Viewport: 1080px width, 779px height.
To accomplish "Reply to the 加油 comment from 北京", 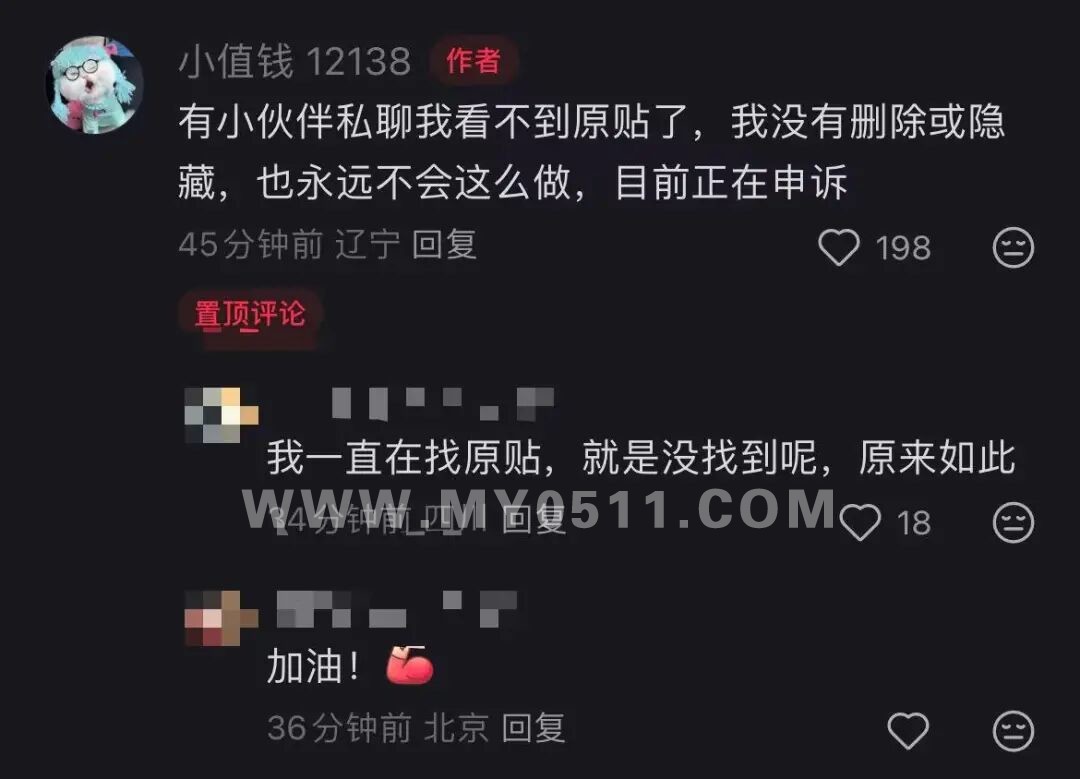I will [534, 728].
